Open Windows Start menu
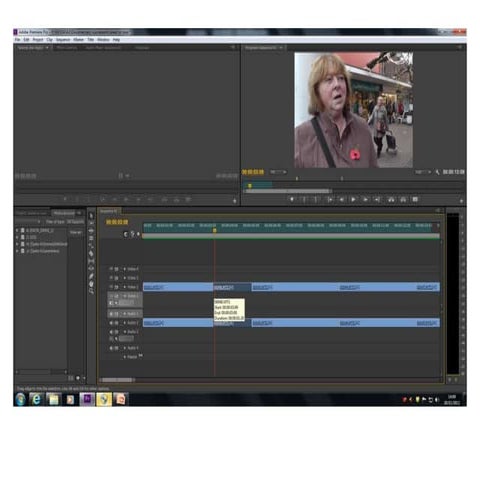 coord(20,399)
